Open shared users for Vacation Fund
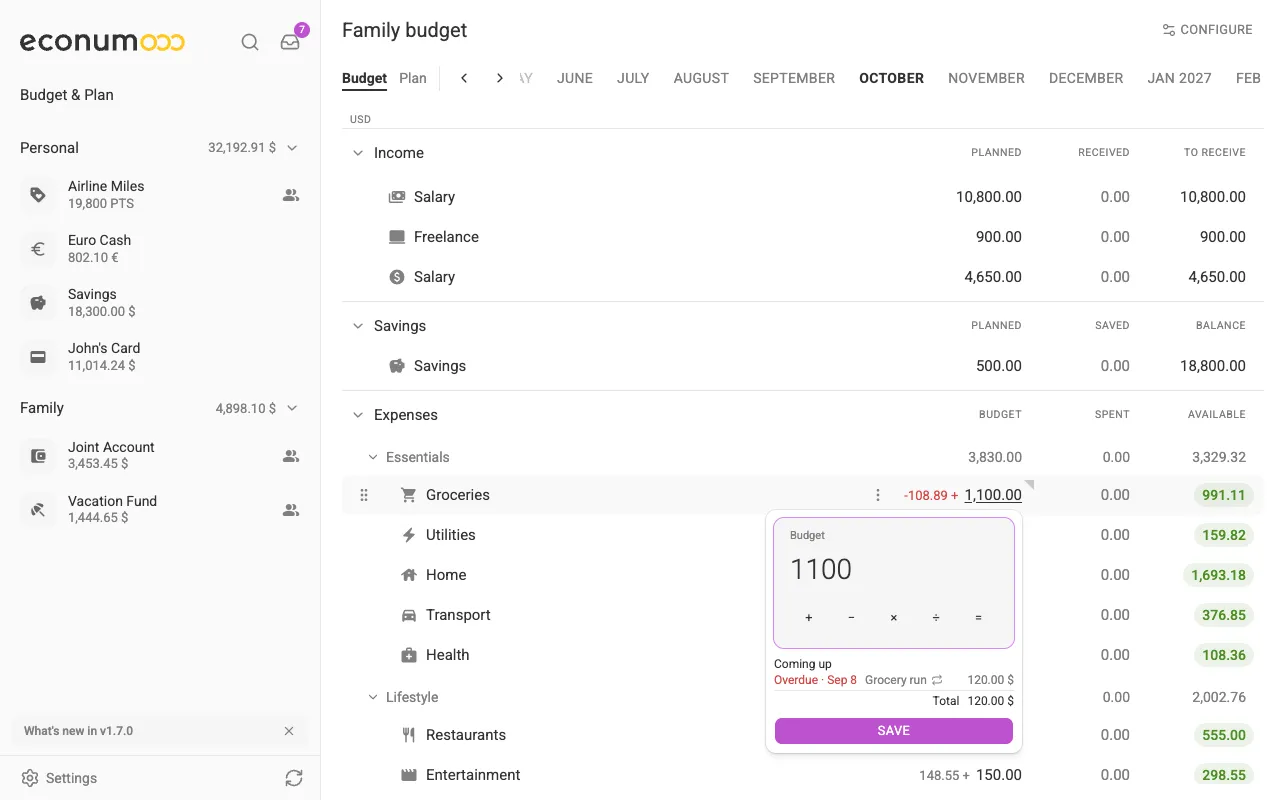The image size is (1280, 800). (x=291, y=510)
